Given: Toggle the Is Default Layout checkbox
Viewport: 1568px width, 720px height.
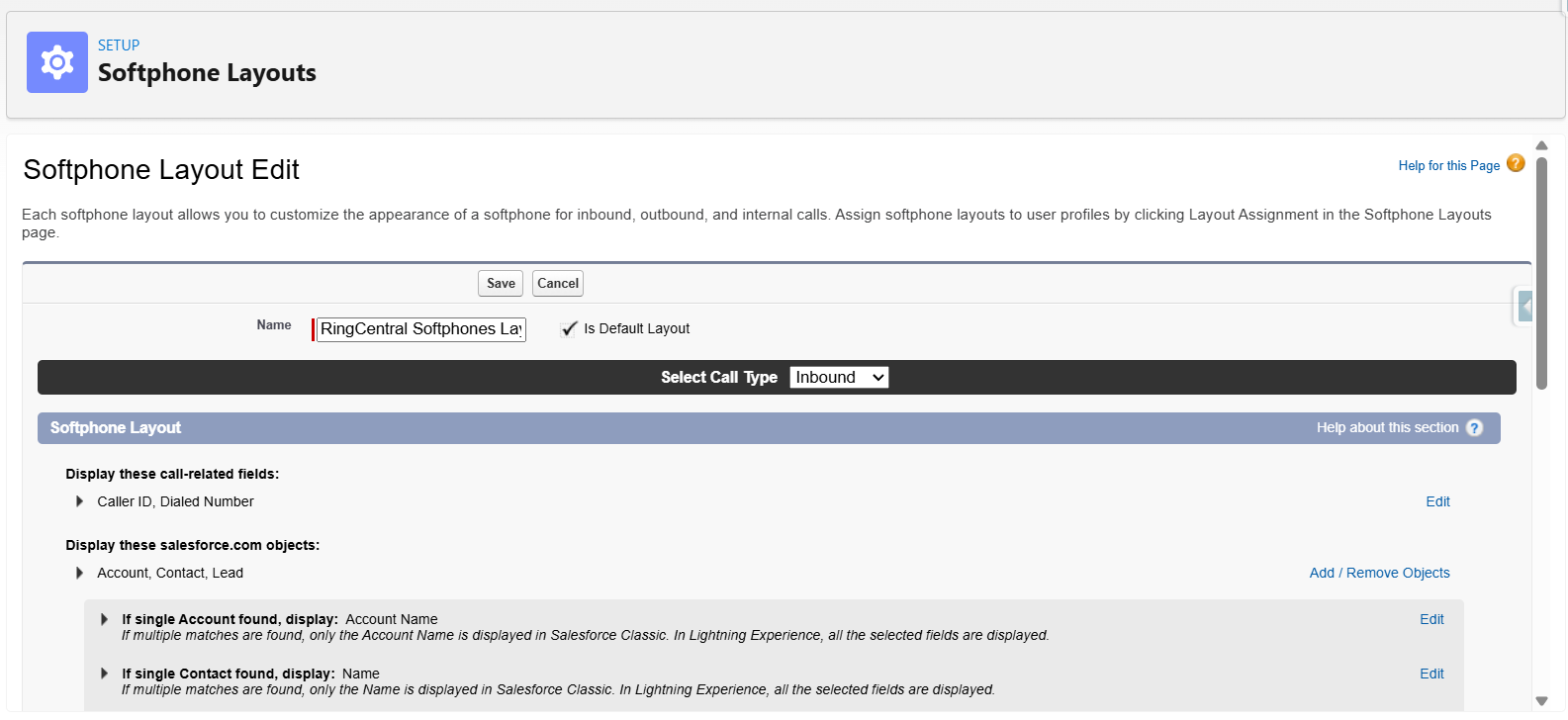Looking at the screenshot, I should (569, 329).
